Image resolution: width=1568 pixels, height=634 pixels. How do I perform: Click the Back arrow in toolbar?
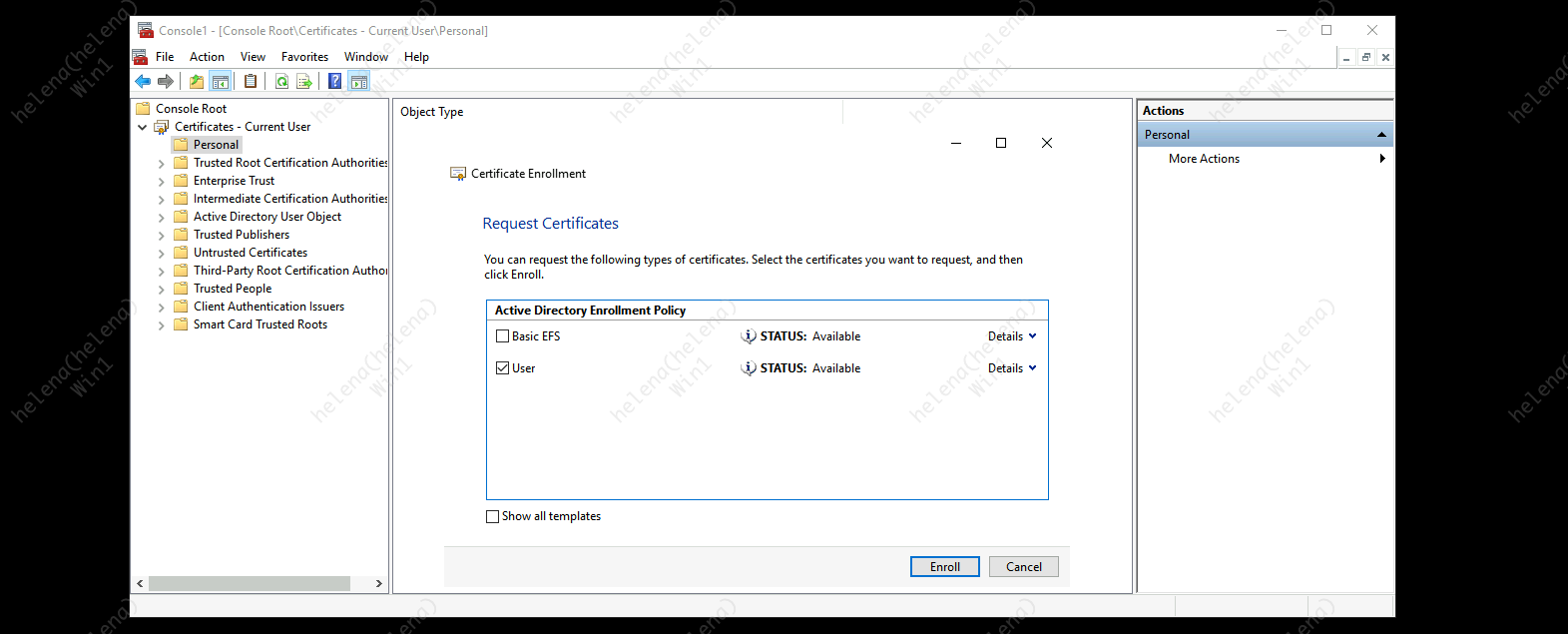[143, 82]
